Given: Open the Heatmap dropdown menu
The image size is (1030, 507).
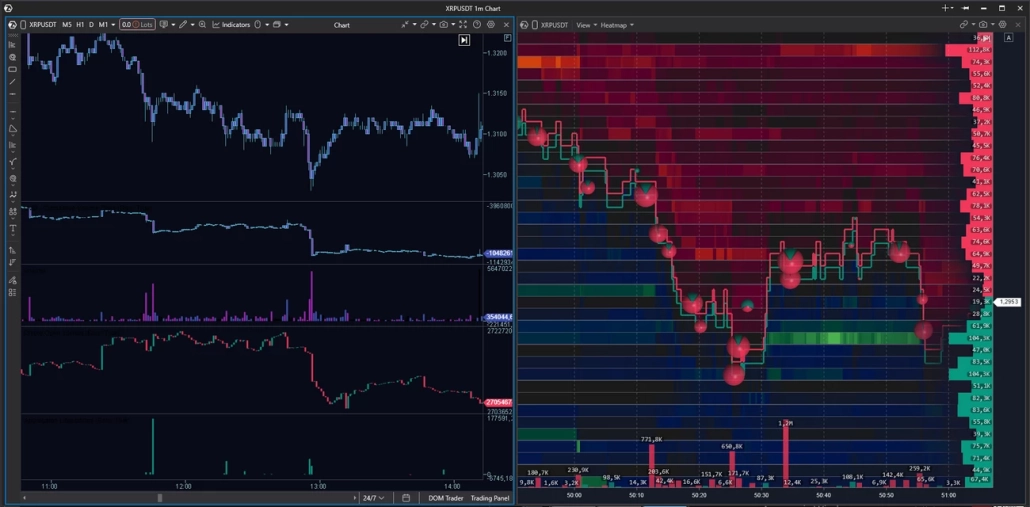Looking at the screenshot, I should pyautogui.click(x=617, y=25).
